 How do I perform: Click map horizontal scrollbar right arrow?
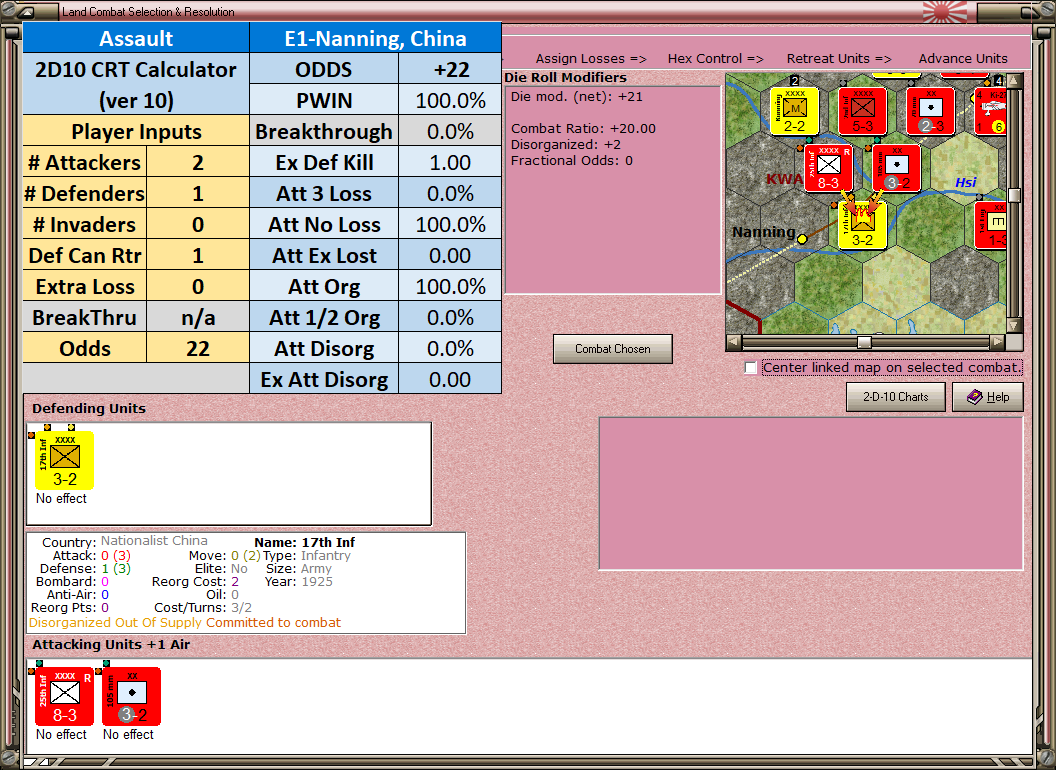pyautogui.click(x=997, y=342)
